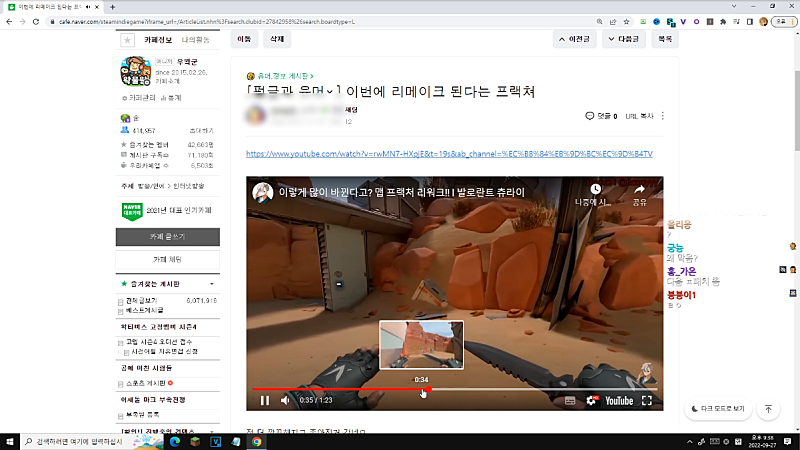
Task: Enter fullscreen video mode
Action: pos(647,401)
